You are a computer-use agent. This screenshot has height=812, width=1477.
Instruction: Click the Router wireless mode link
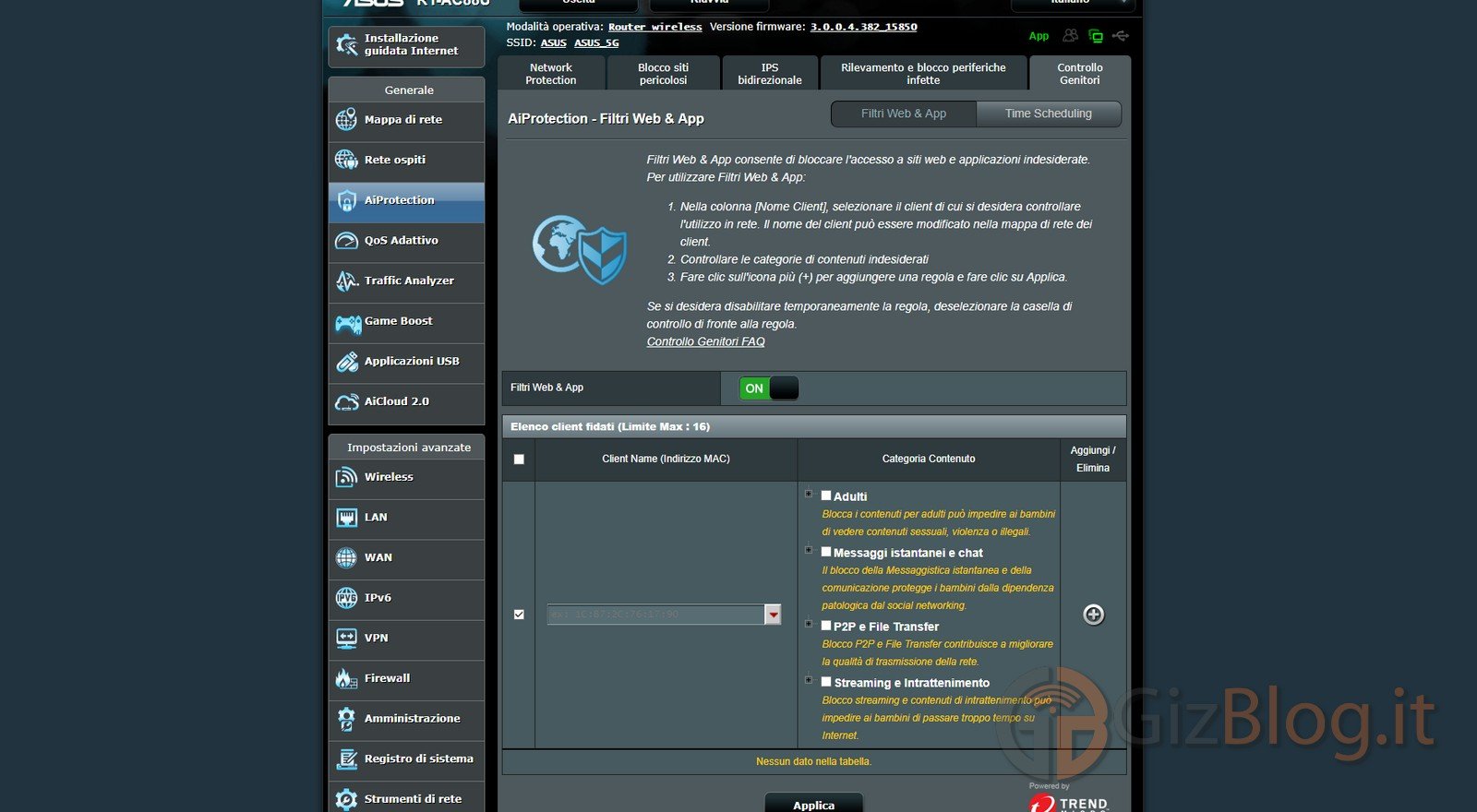pyautogui.click(x=655, y=27)
